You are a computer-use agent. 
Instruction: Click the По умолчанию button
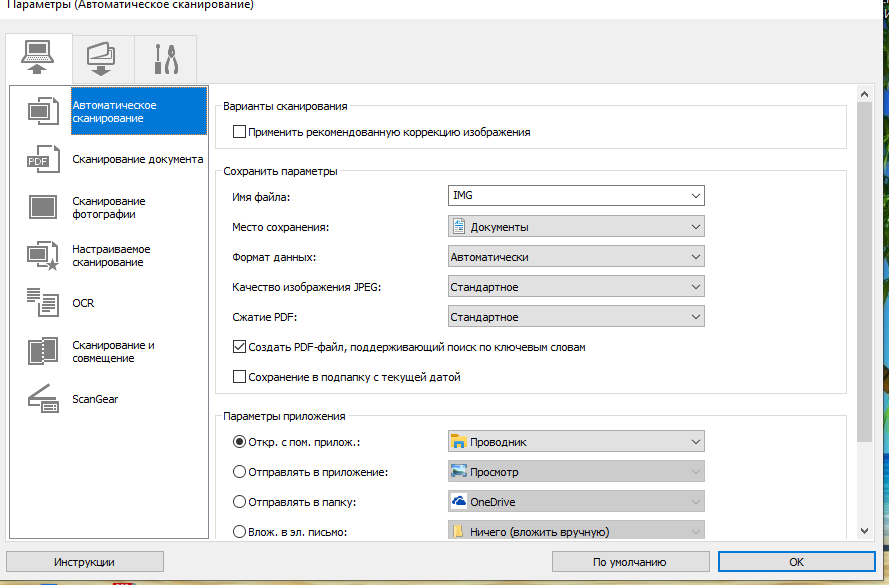630,562
